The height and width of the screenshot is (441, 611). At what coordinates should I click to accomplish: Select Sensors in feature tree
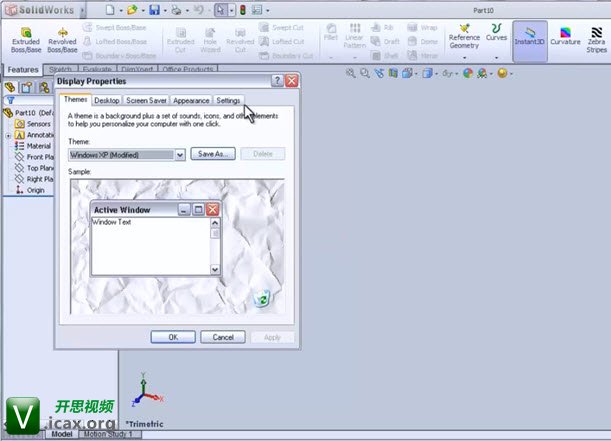tap(33, 124)
